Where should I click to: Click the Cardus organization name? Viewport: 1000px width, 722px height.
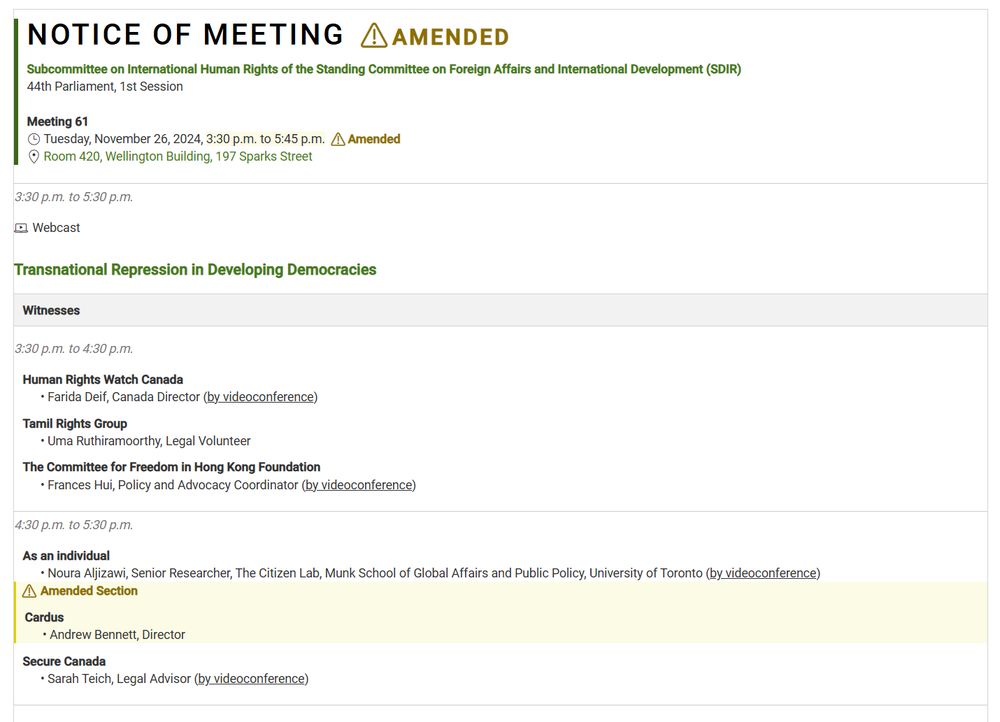(45, 617)
